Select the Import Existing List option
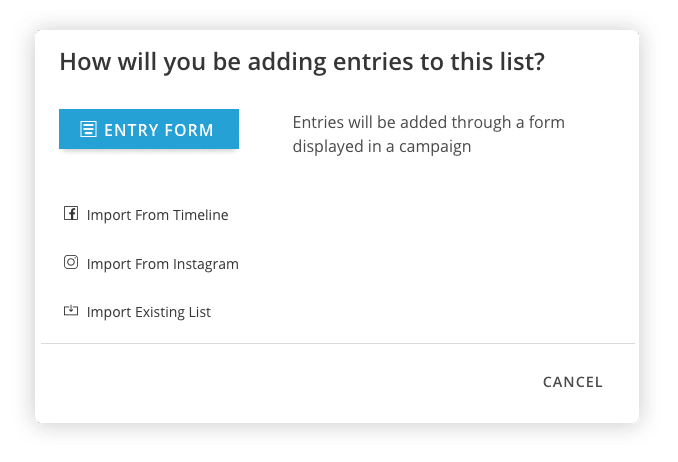The height and width of the screenshot is (462, 678). pos(148,312)
